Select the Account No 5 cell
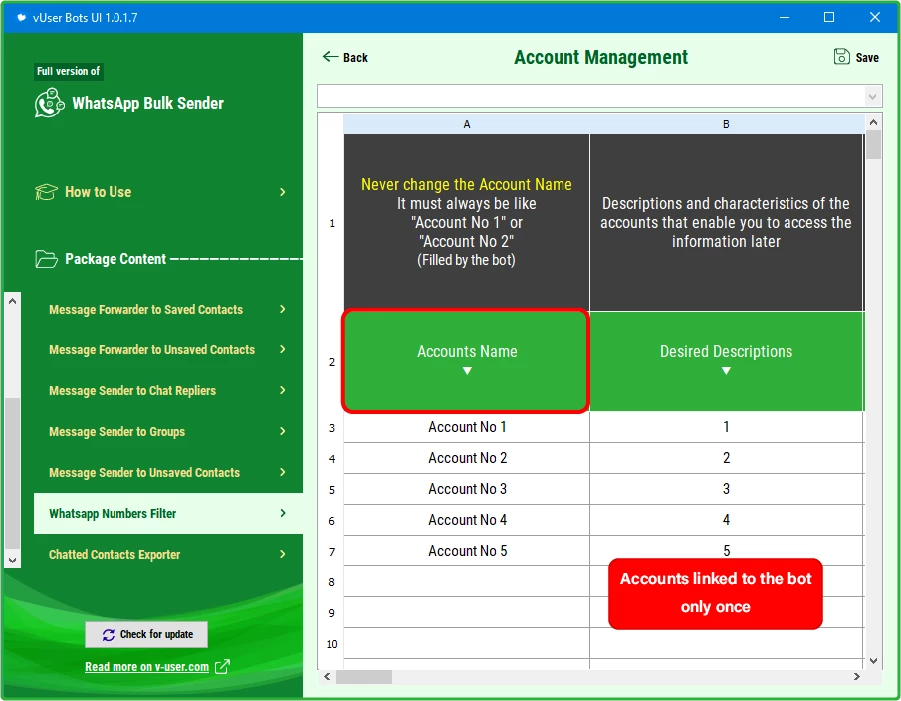Image resolution: width=901 pixels, height=701 pixels. click(467, 550)
